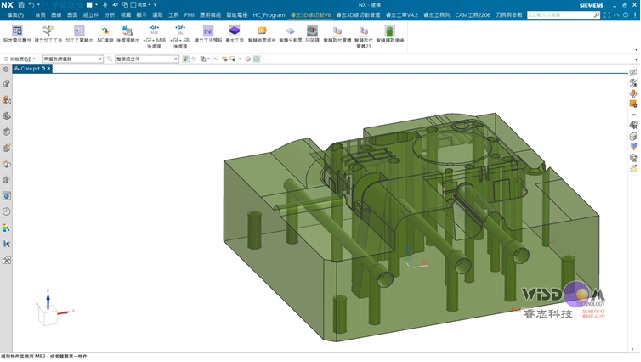Switch to the CAM tools ribbon tab
This screenshot has width=641, height=362.
click(473, 15)
